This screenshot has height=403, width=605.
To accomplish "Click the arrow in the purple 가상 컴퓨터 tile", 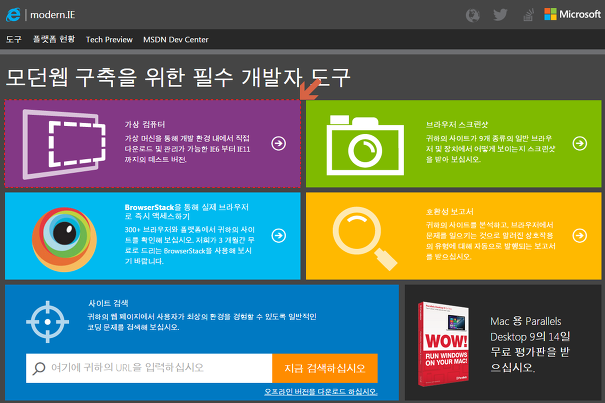I will pyautogui.click(x=279, y=143).
